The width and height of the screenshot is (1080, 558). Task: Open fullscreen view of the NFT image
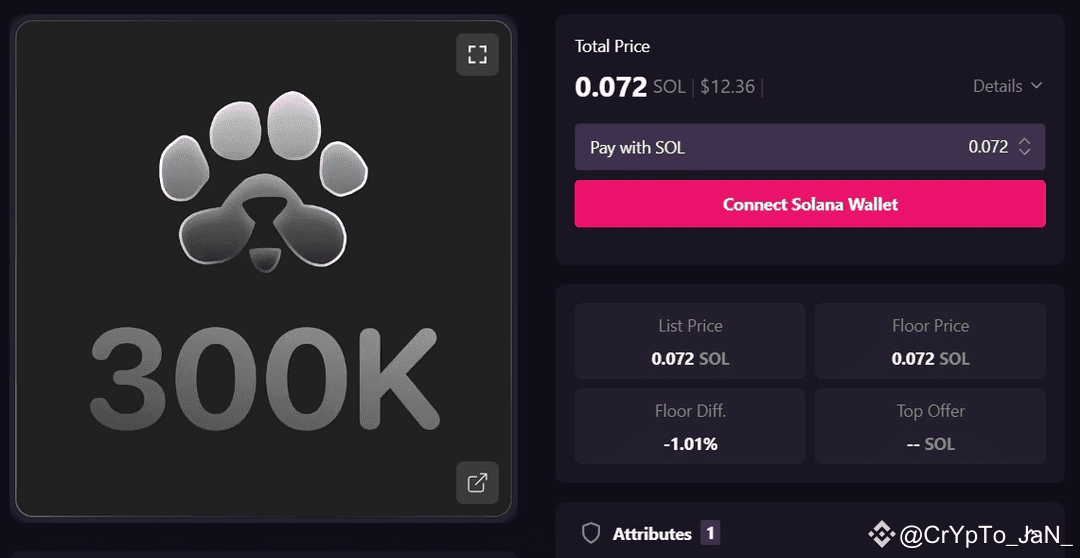[x=477, y=54]
